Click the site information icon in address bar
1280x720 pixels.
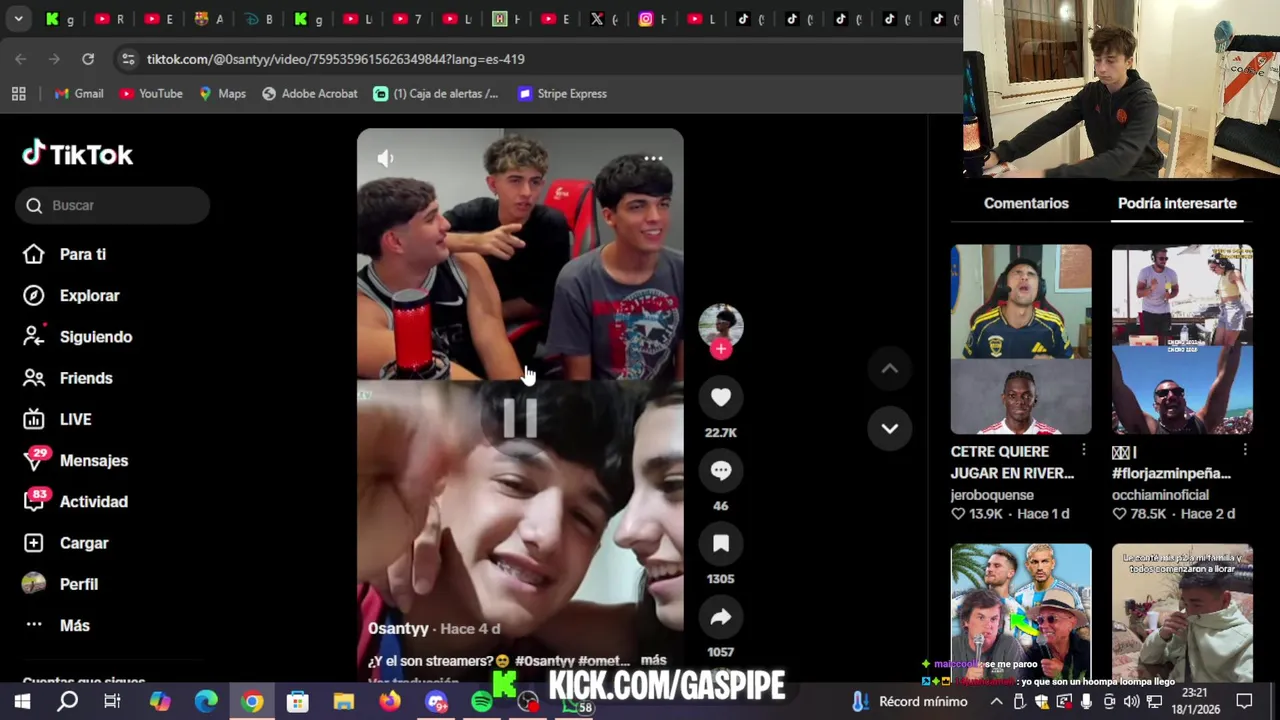tap(128, 59)
